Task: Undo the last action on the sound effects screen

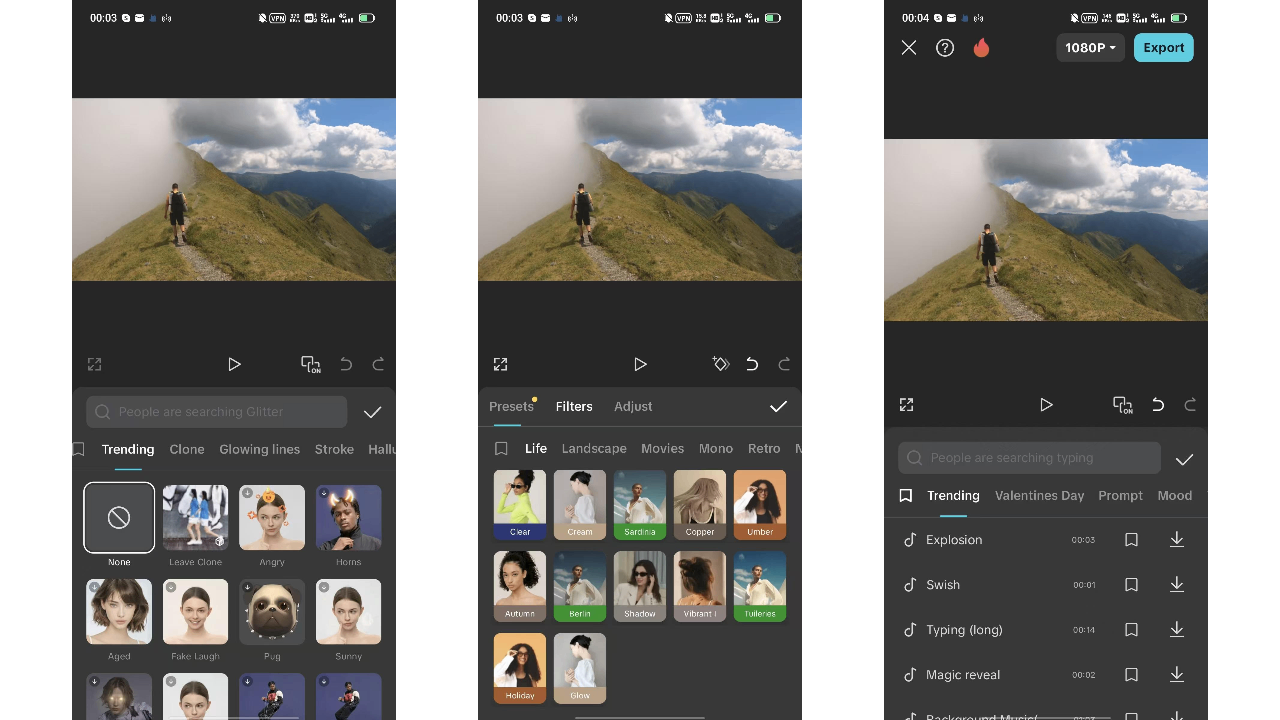Action: [x=1158, y=405]
